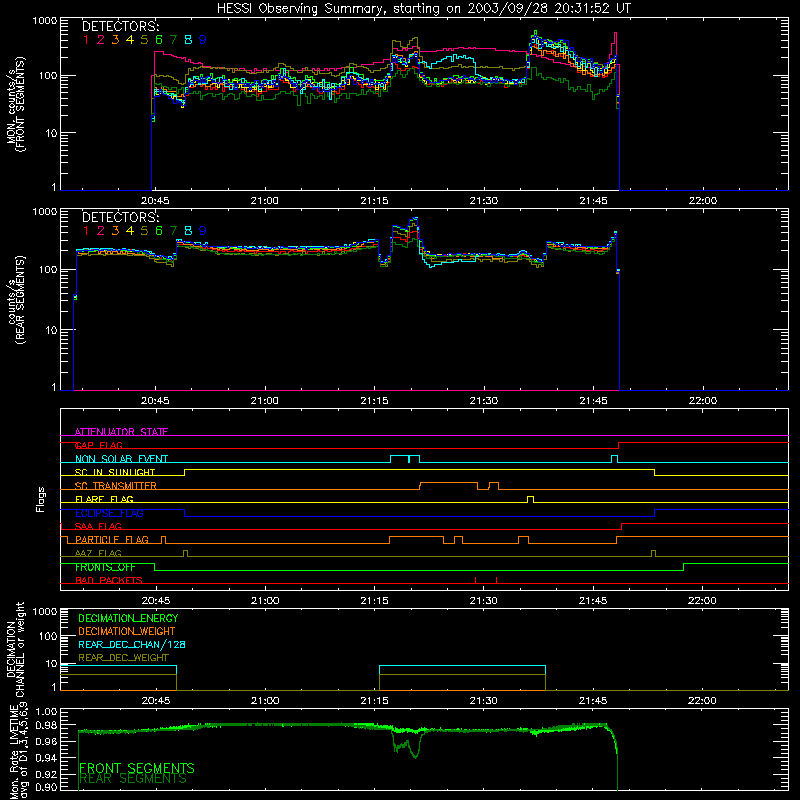Click the 22:00 time label under front segments plot

[x=703, y=201]
